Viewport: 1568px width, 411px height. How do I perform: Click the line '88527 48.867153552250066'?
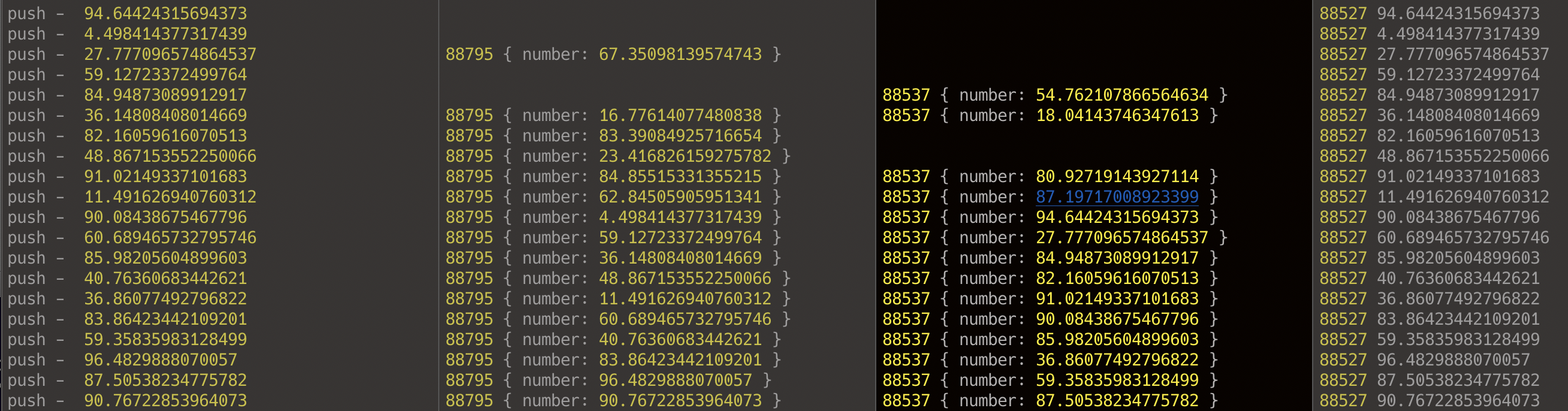tap(1435, 156)
